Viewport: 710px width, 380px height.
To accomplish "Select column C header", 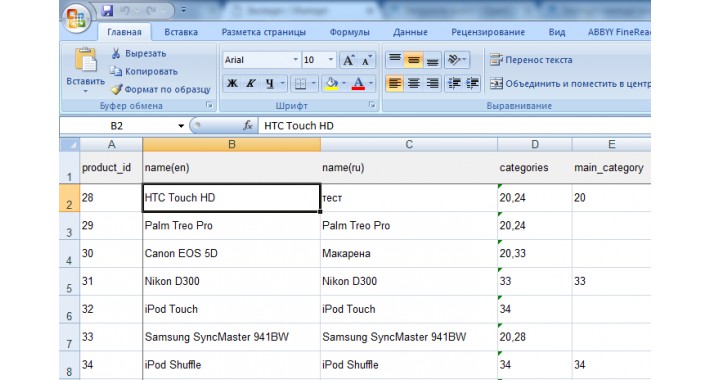I will tap(409, 144).
